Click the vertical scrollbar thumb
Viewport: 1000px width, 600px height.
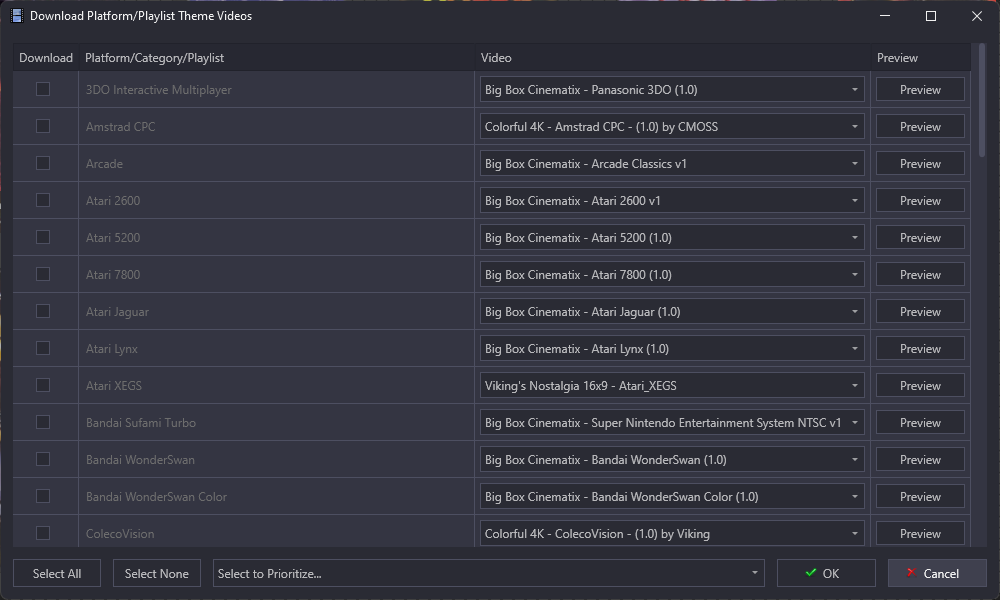(x=982, y=101)
